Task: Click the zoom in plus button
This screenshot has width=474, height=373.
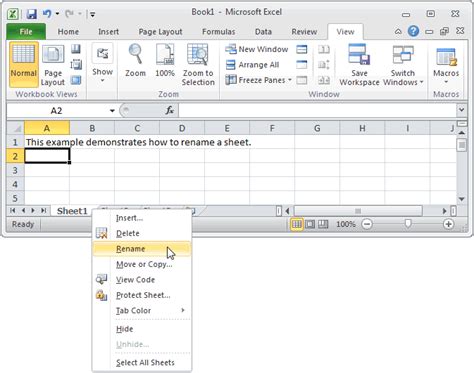Action: coord(448,224)
